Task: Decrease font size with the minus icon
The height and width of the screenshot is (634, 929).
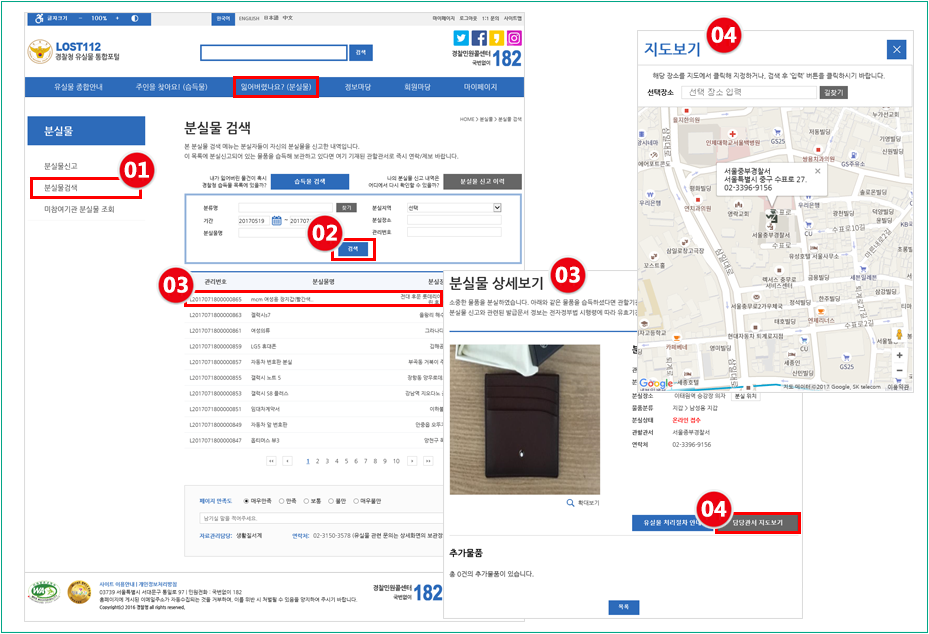Action: tap(81, 18)
